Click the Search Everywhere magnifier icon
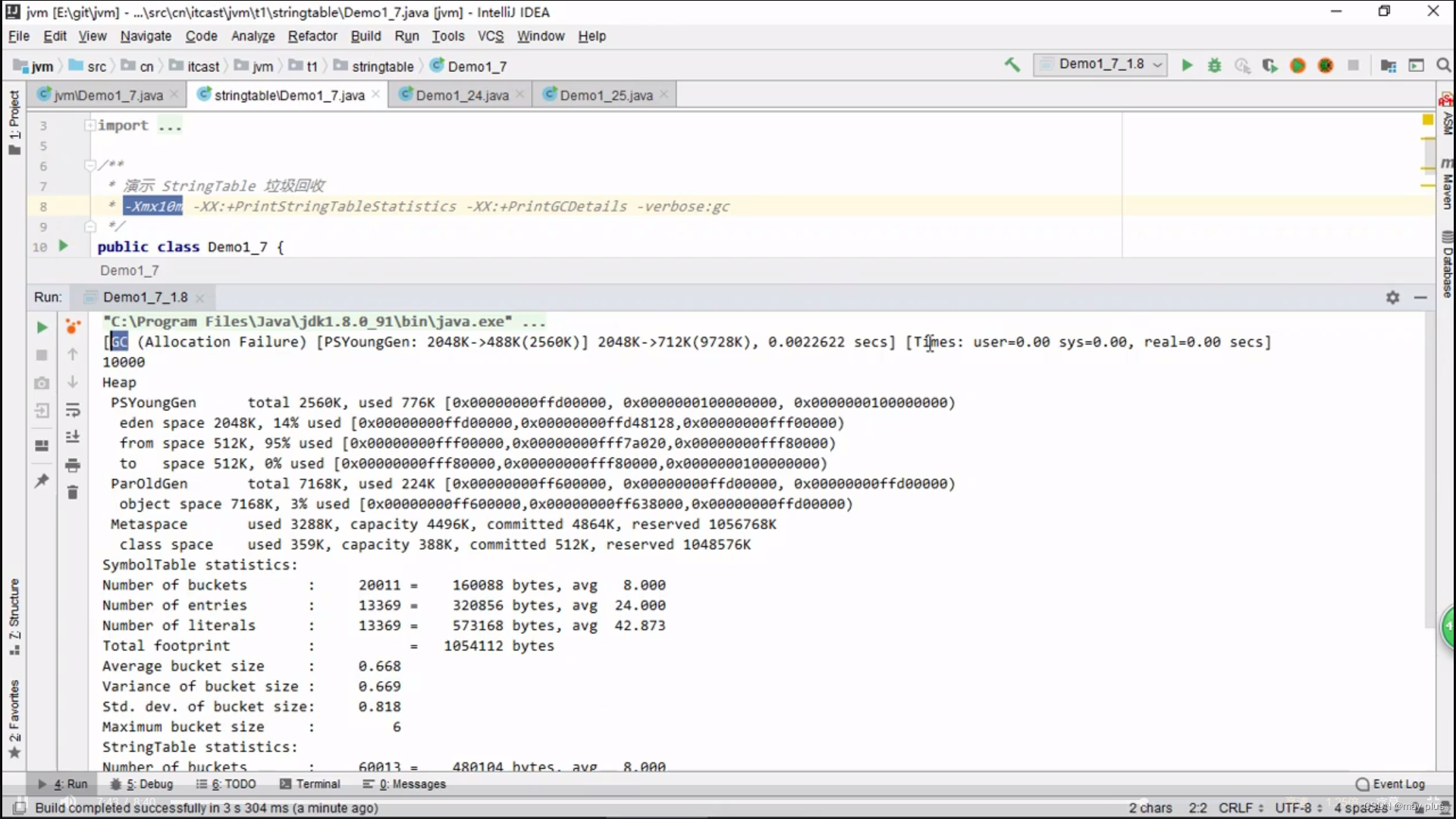The width and height of the screenshot is (1456, 819). click(1443, 65)
